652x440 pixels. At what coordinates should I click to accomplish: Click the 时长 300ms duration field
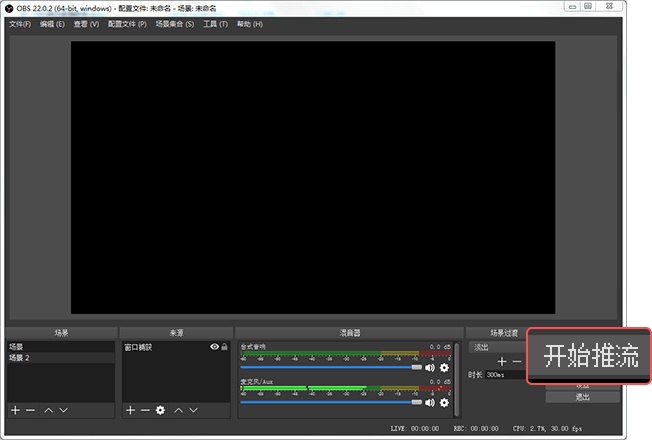pyautogui.click(x=506, y=375)
